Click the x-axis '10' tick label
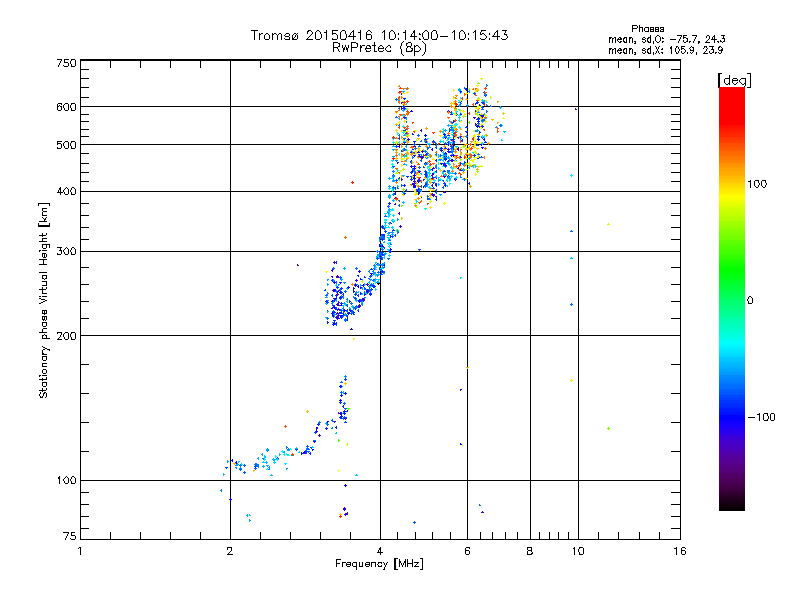Viewport: 800px width, 600px height. [578, 551]
